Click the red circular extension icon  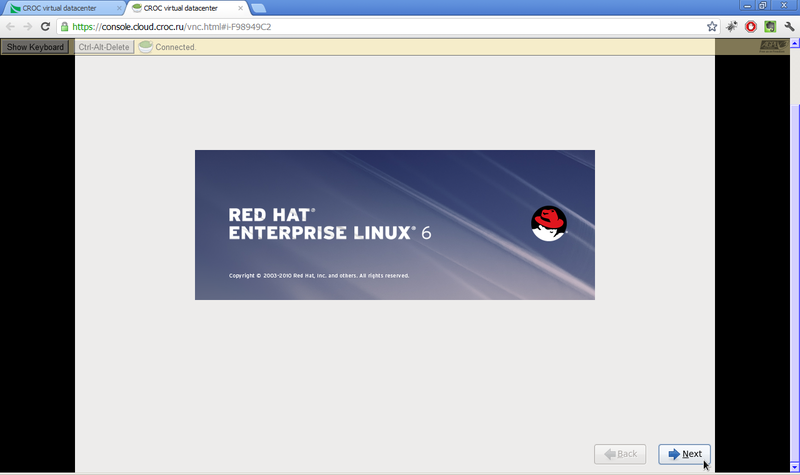751,27
